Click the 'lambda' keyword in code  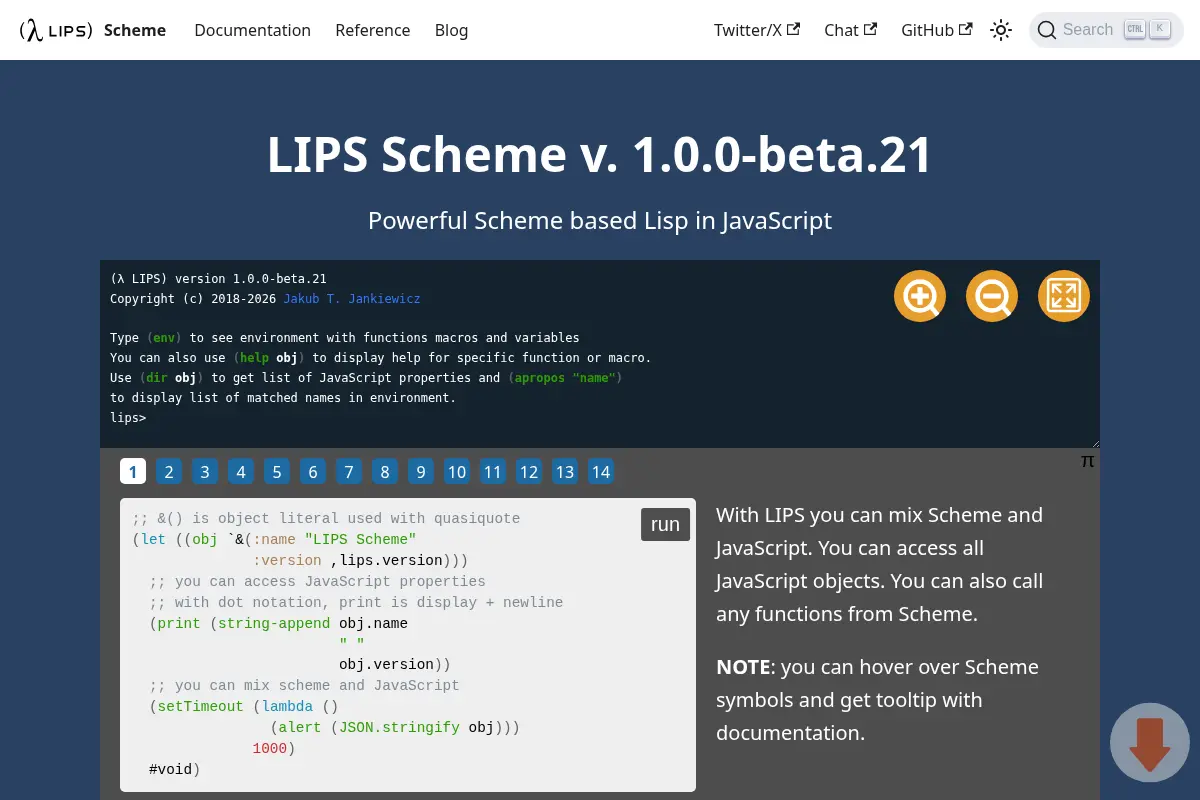coord(287,706)
